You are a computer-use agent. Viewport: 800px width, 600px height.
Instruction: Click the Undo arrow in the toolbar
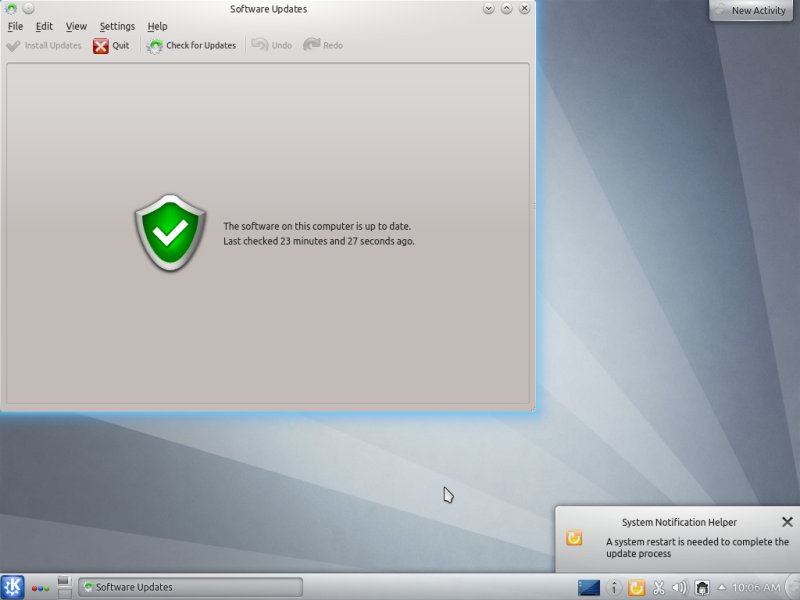tap(260, 45)
